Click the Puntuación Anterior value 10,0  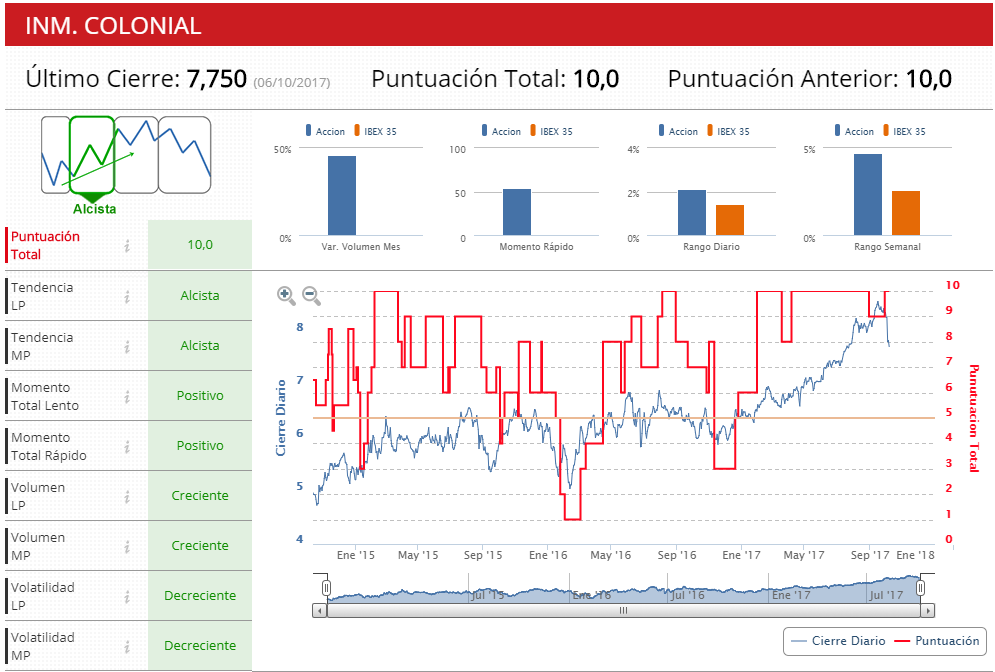pyautogui.click(x=928, y=79)
